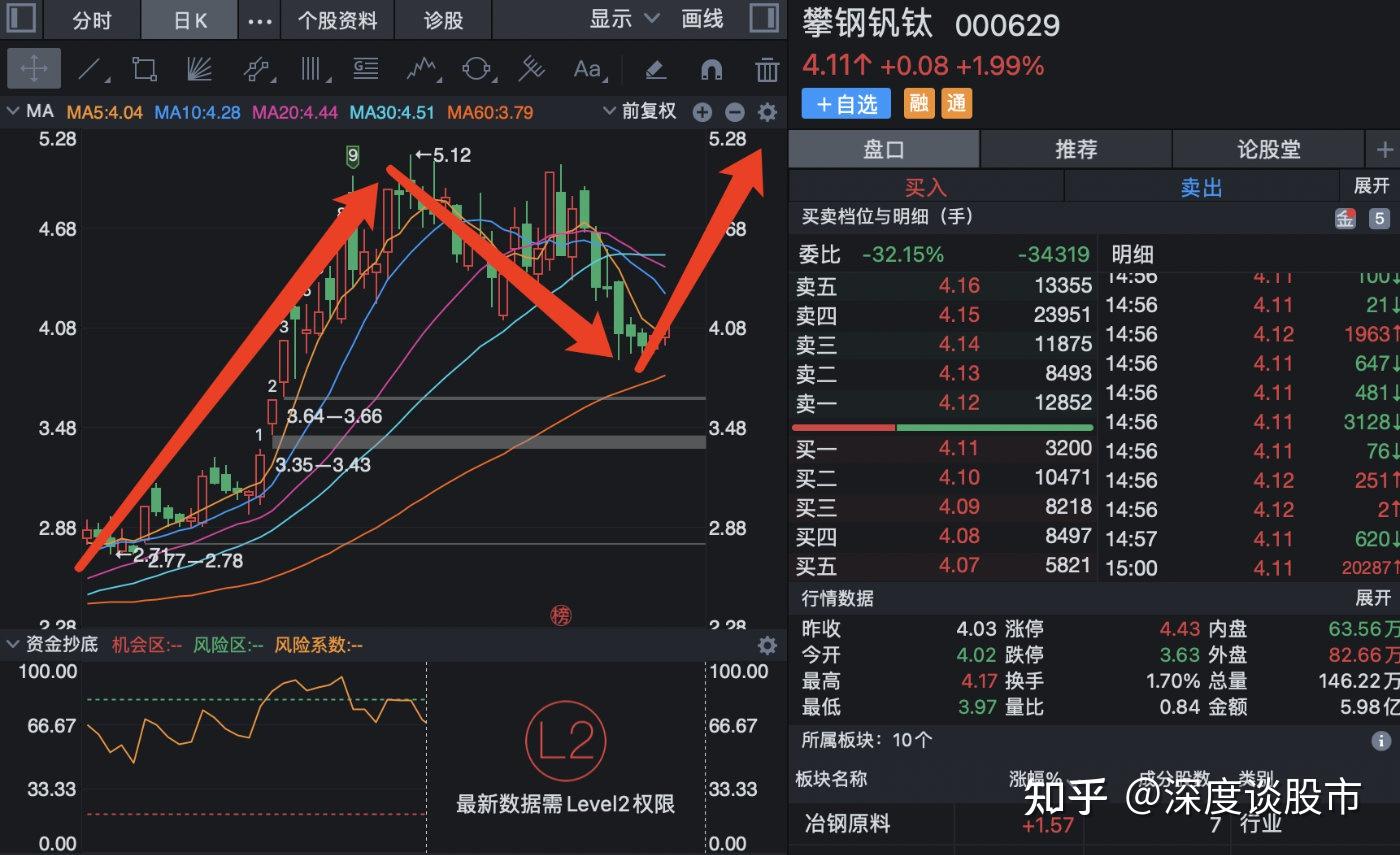Switch to the 日K tab
The image size is (1400, 855).
coord(190,20)
